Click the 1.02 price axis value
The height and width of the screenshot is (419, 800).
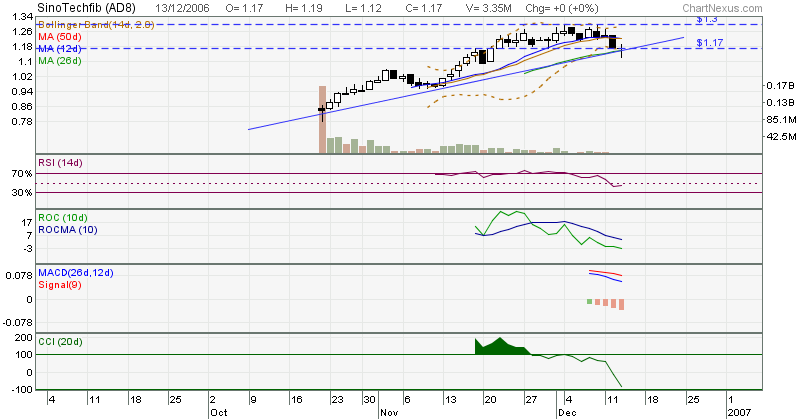pyautogui.click(x=22, y=77)
